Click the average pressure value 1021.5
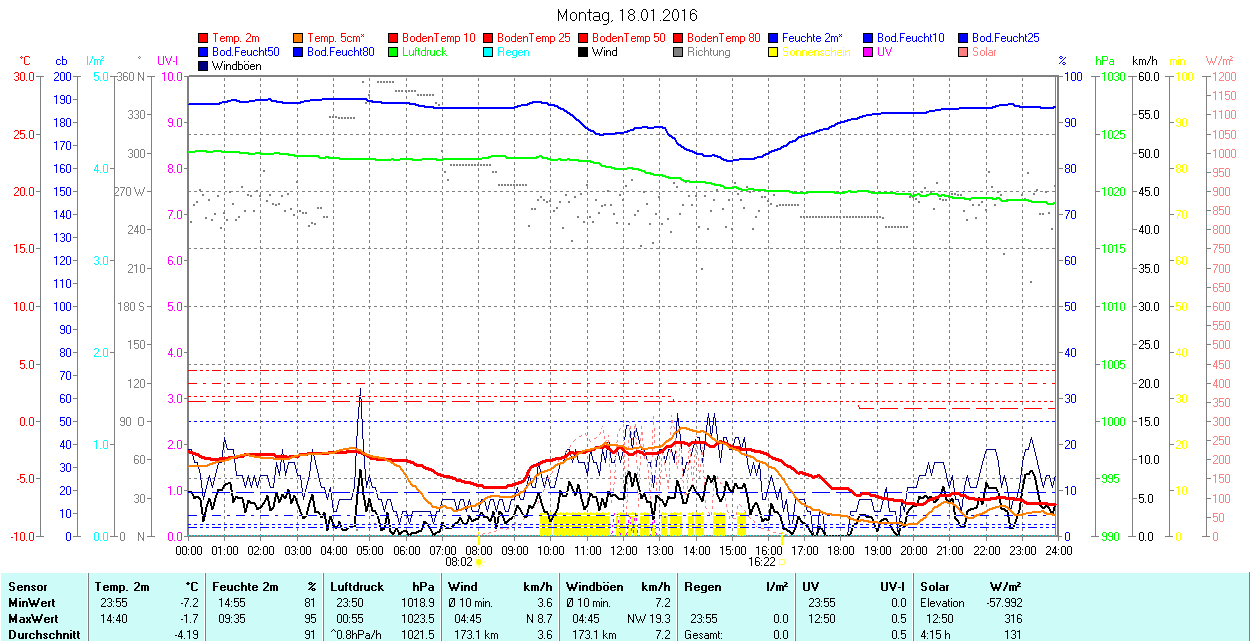The height and width of the screenshot is (641, 1250). point(416,635)
